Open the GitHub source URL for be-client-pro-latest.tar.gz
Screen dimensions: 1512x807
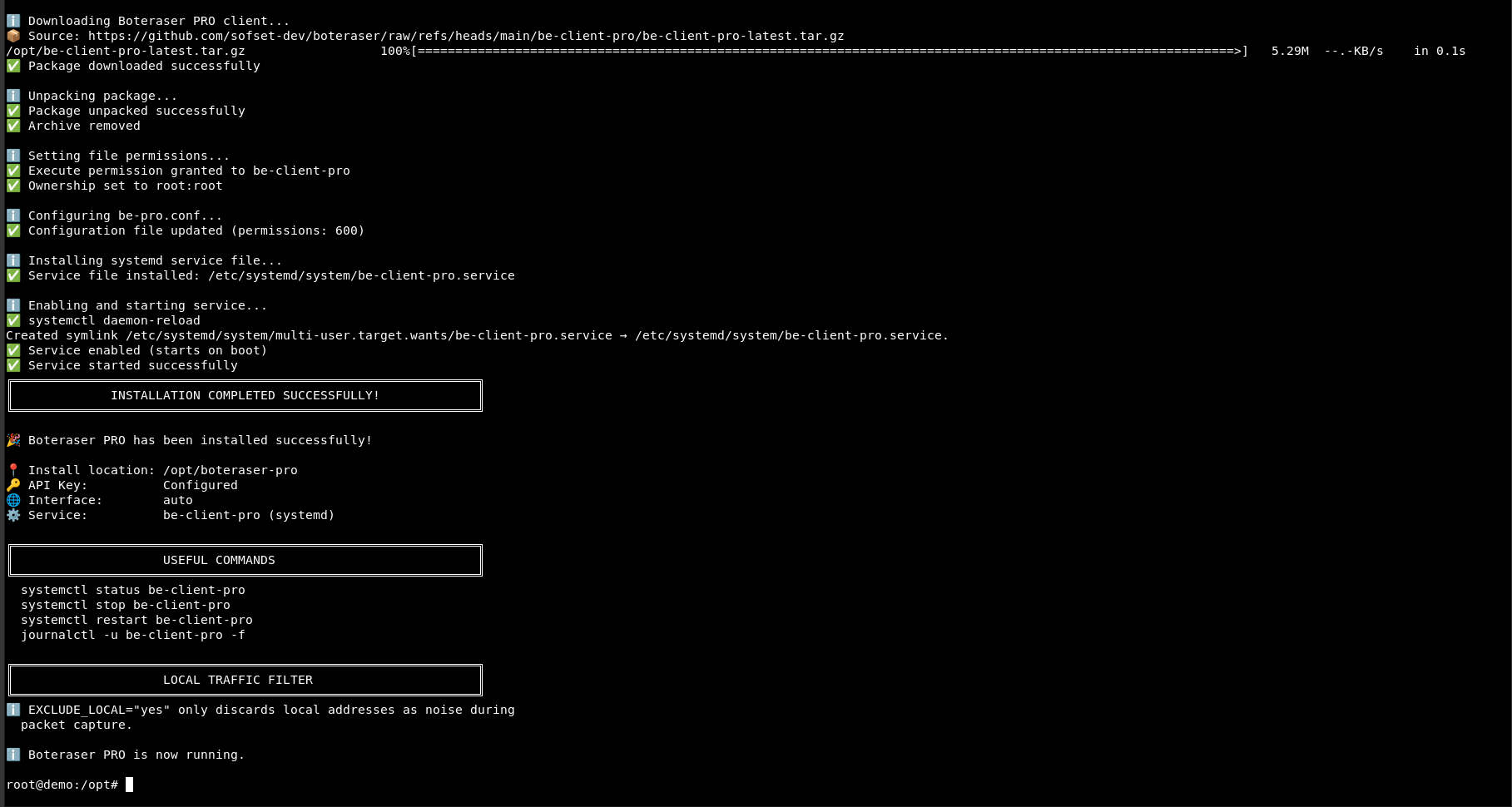pyautogui.click(x=466, y=36)
